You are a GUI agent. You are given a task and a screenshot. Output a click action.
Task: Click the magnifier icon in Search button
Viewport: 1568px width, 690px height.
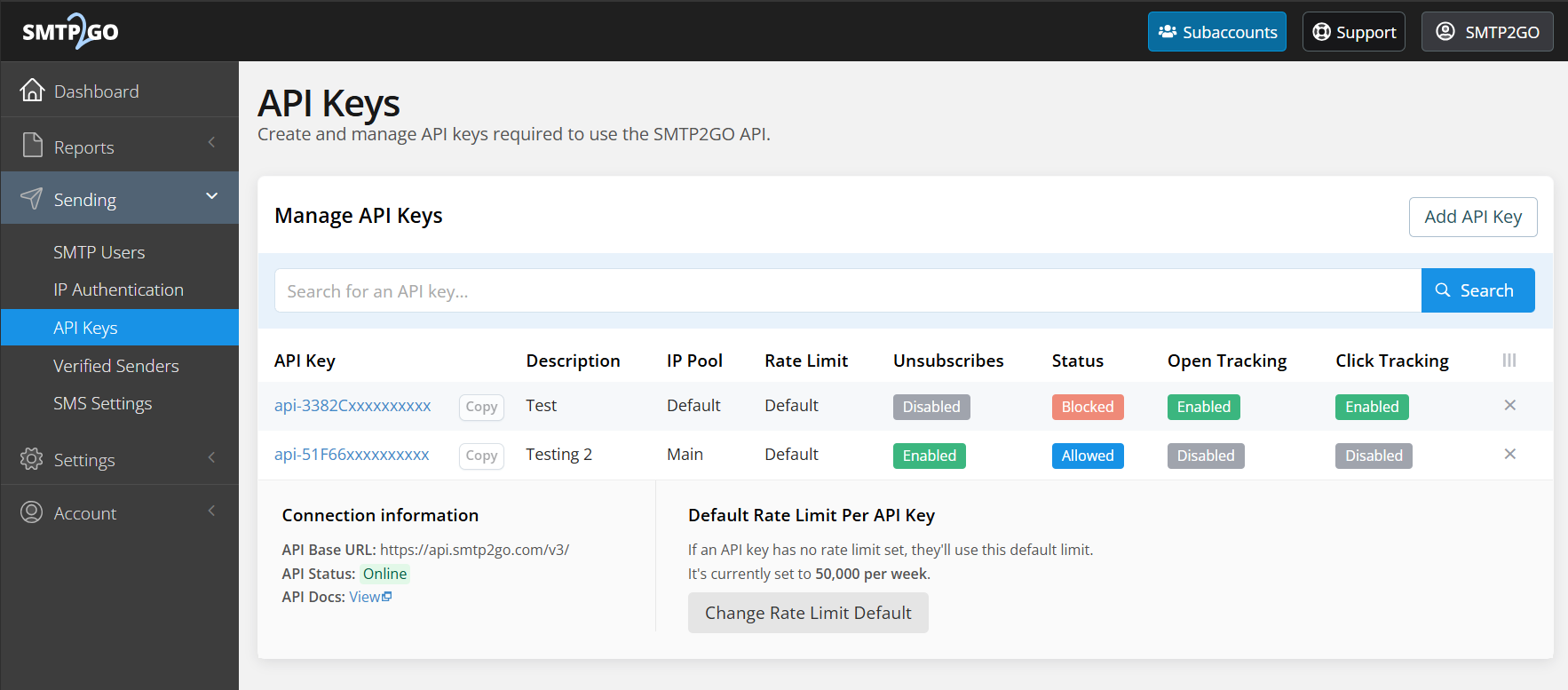tap(1443, 290)
